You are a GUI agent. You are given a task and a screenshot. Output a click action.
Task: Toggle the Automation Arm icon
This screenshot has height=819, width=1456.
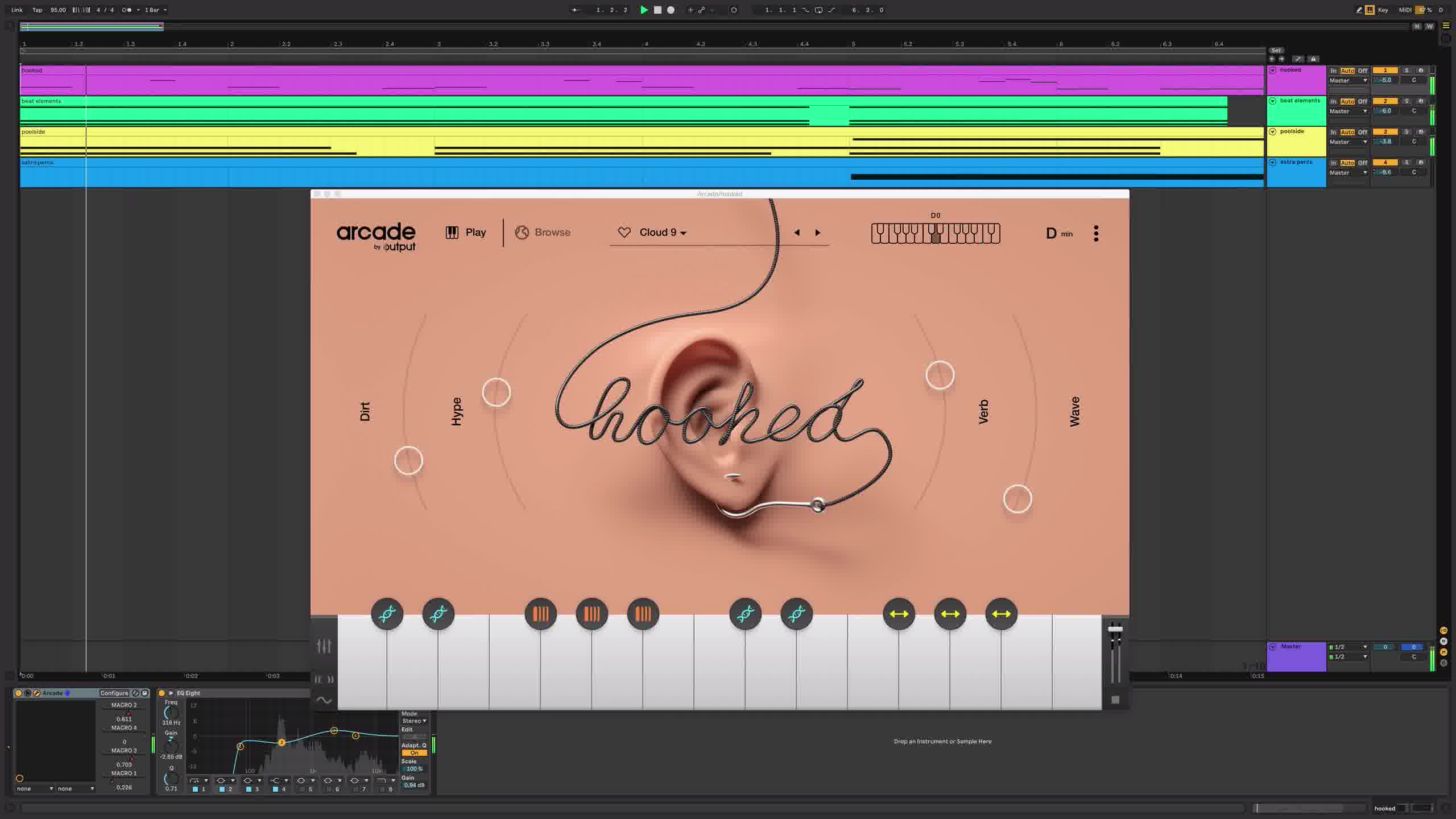click(x=702, y=10)
